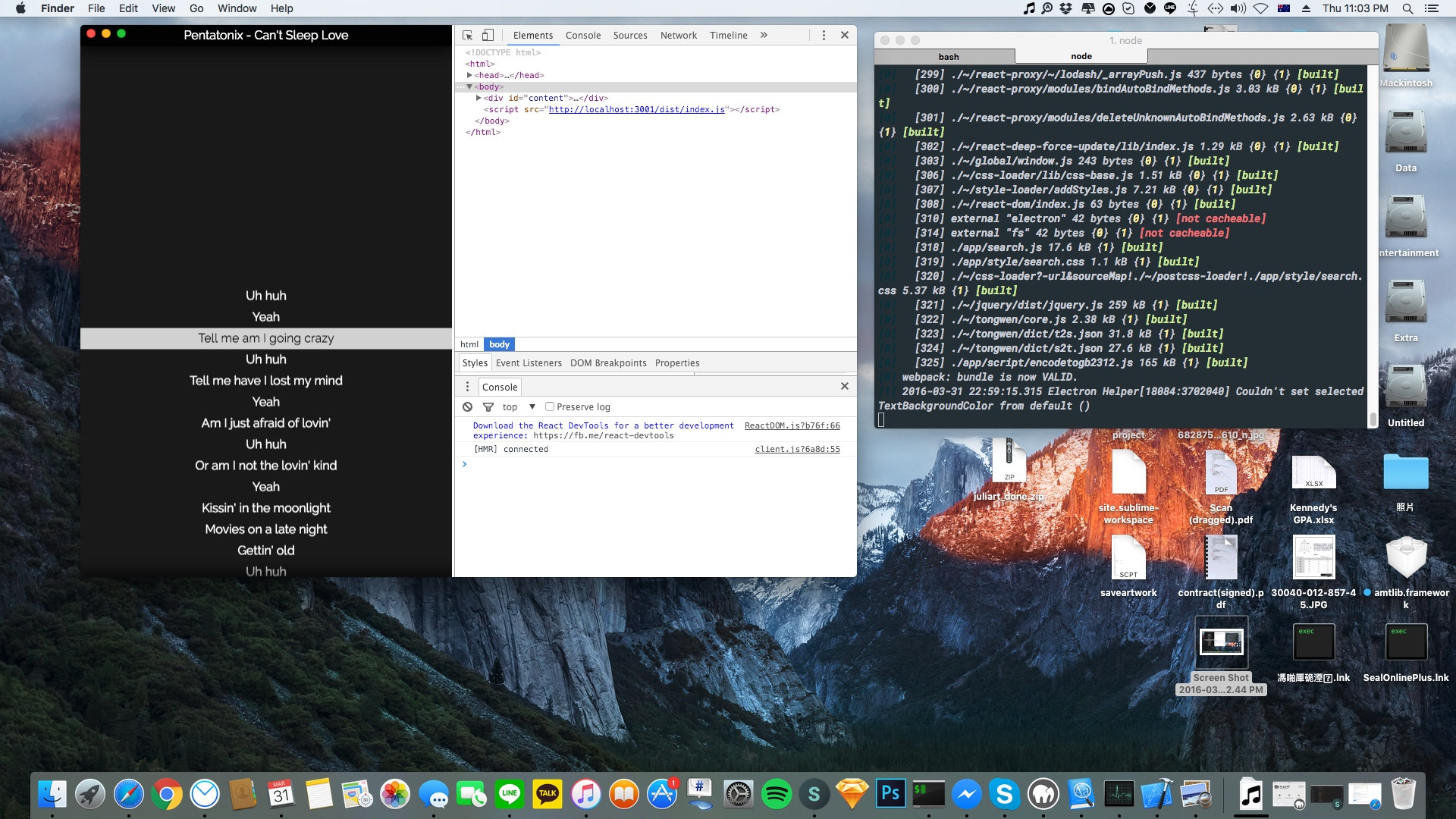Image resolution: width=1456 pixels, height=819 pixels.
Task: Show more DevTools tabs chevron
Action: [x=764, y=35]
